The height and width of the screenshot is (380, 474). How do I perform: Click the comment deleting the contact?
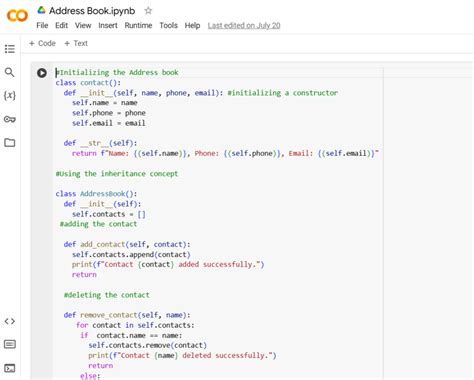[x=107, y=295]
